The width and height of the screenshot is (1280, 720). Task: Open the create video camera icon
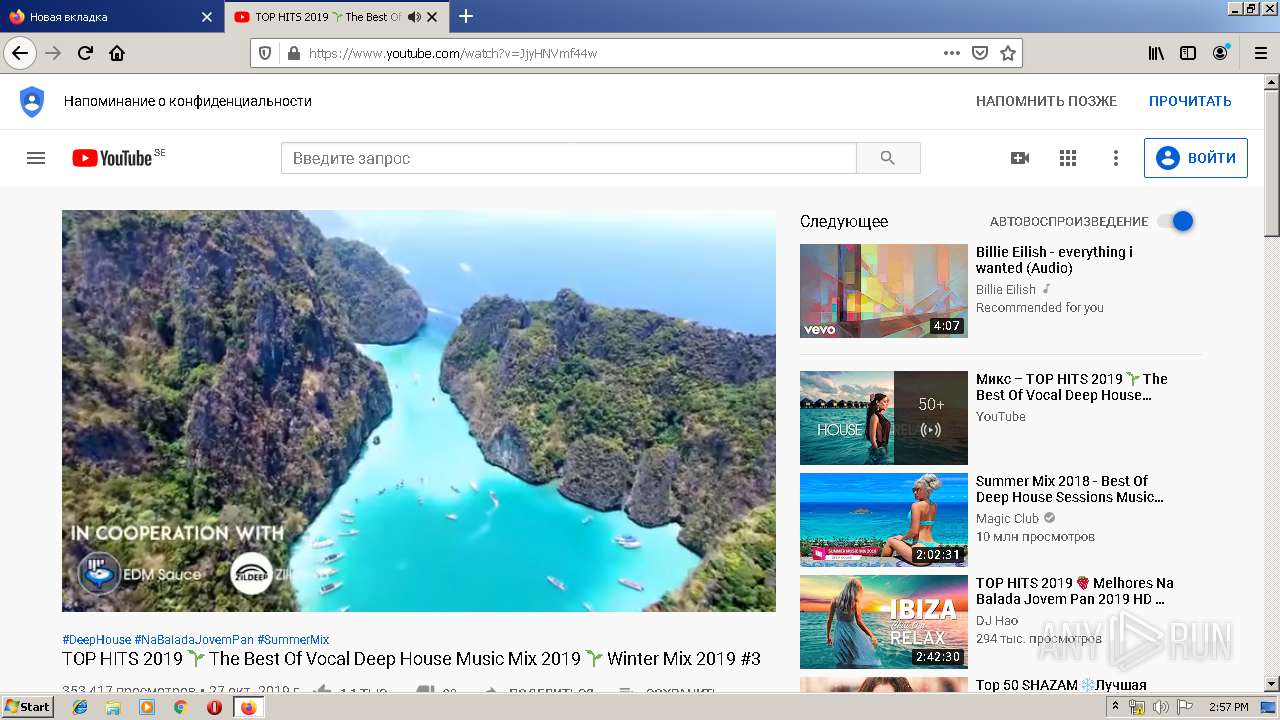click(1020, 158)
